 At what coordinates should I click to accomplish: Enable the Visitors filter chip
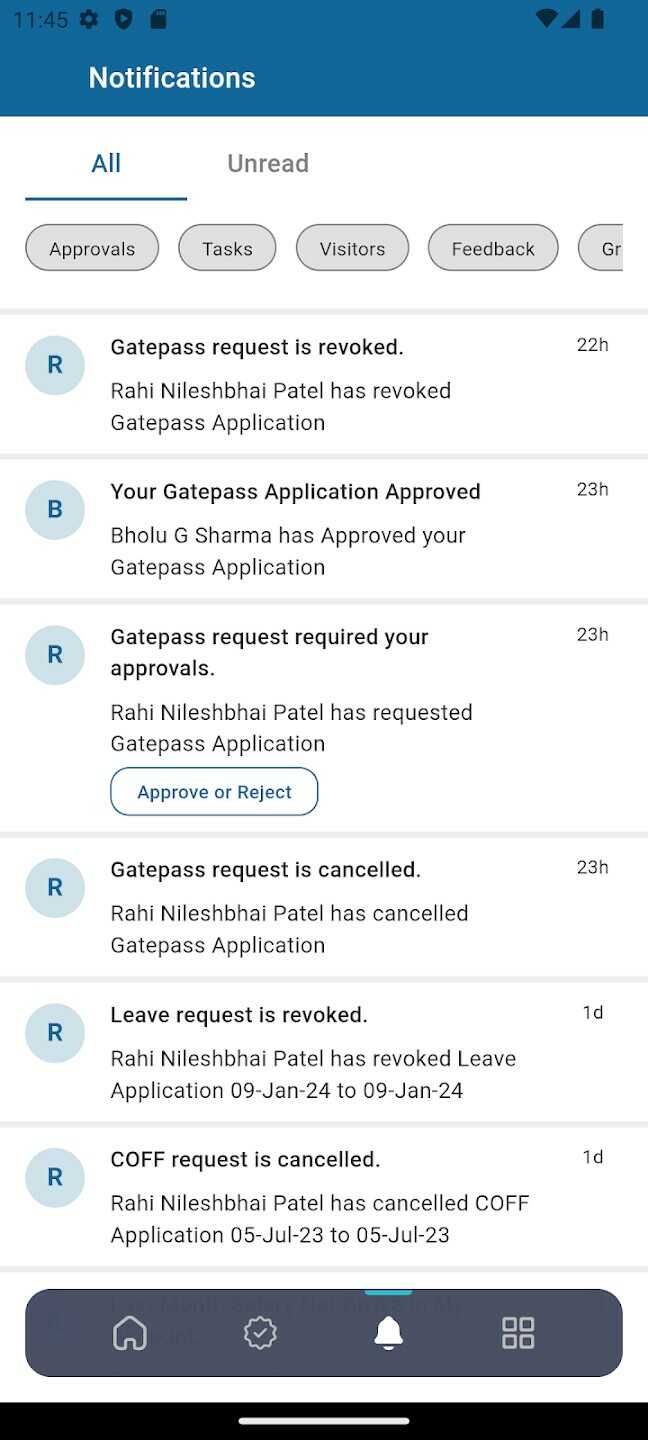(x=352, y=248)
